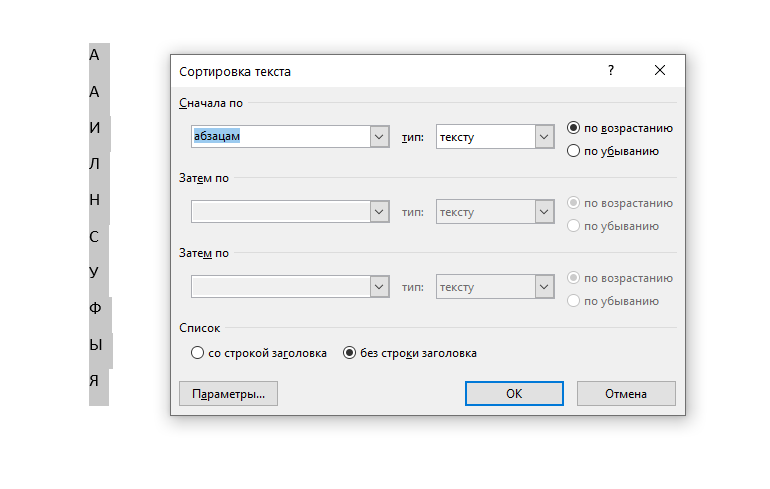This screenshot has height=489, width=770.
Task: Expand the second Затем по field dropdown
Action: [379, 212]
